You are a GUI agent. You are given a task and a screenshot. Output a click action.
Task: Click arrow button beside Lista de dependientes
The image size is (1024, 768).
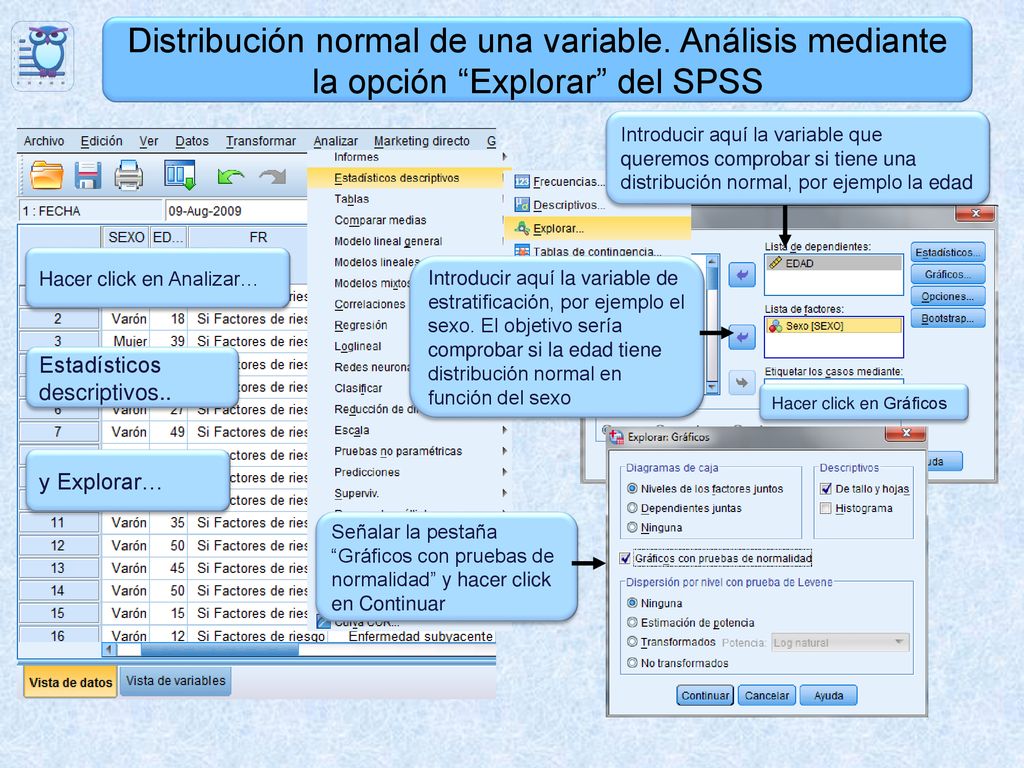tap(742, 275)
